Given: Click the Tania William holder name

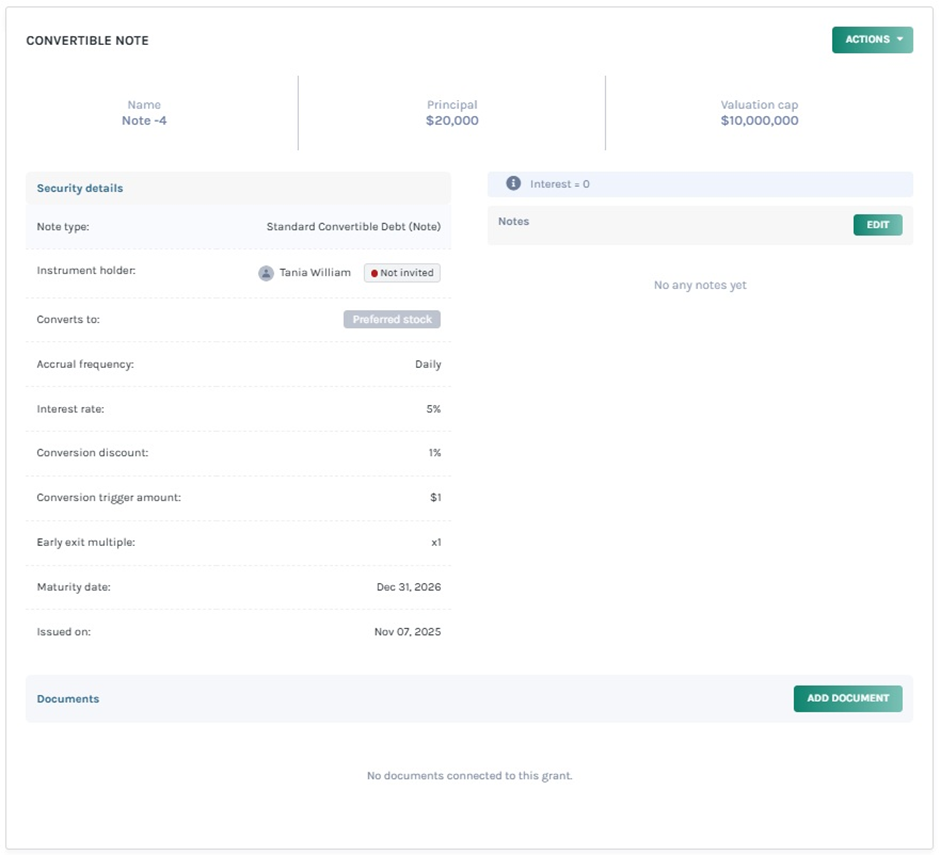Looking at the screenshot, I should pos(315,273).
